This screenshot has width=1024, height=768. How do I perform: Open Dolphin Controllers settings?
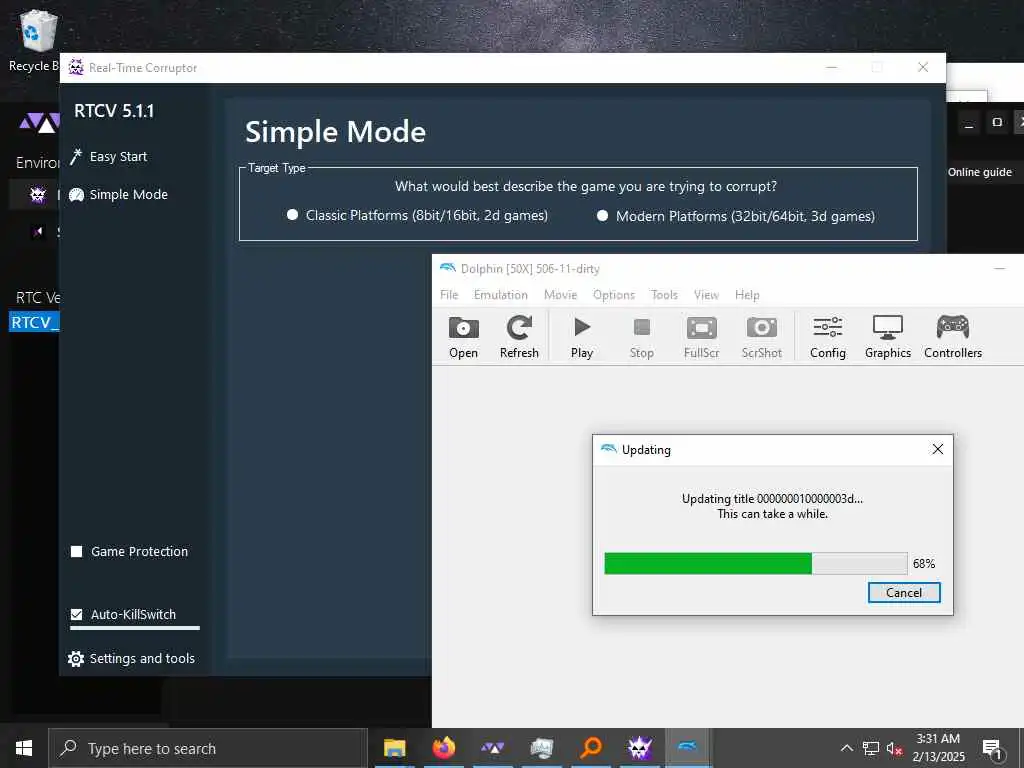[953, 336]
